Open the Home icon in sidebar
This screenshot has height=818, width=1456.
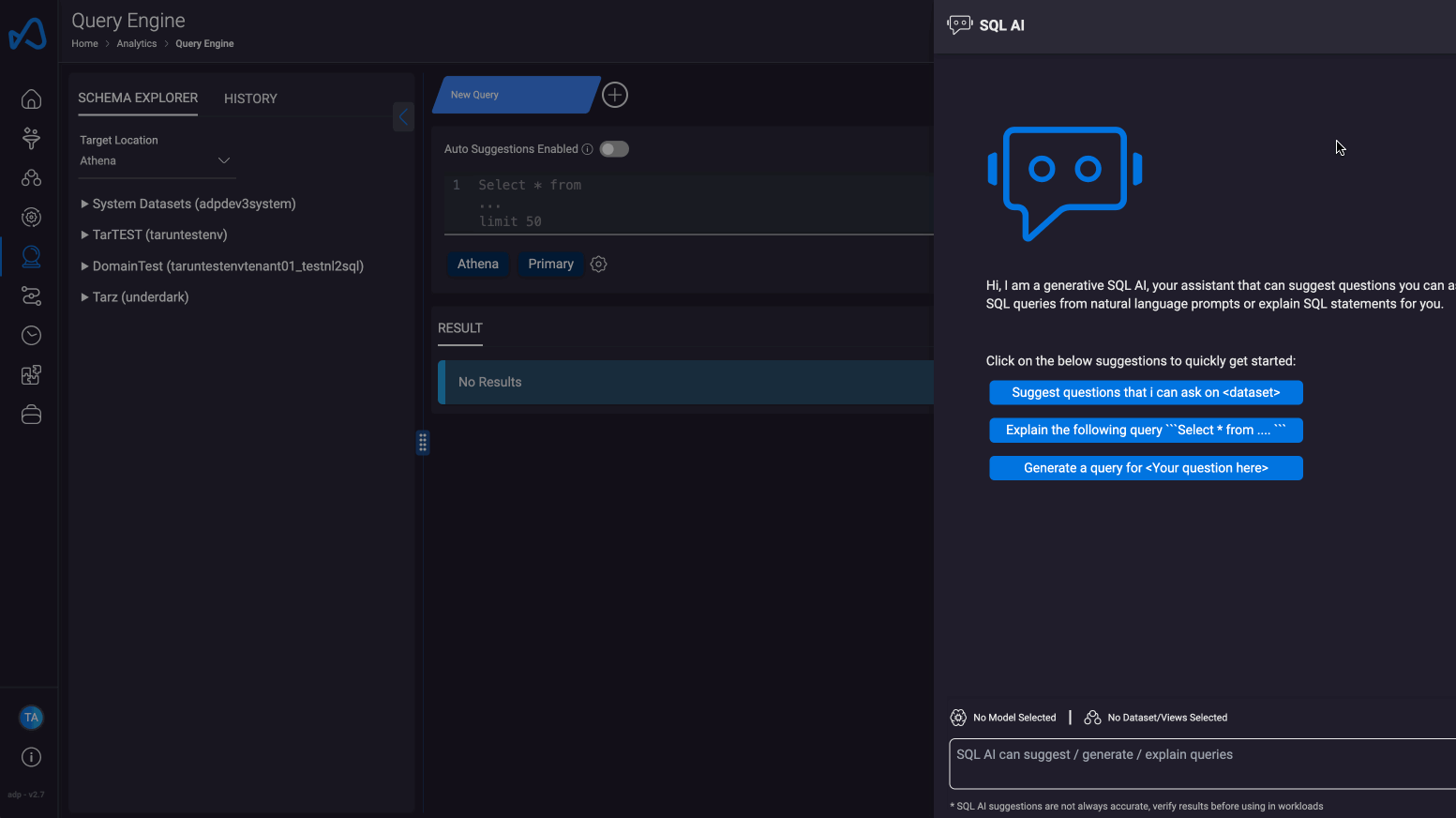[x=31, y=99]
